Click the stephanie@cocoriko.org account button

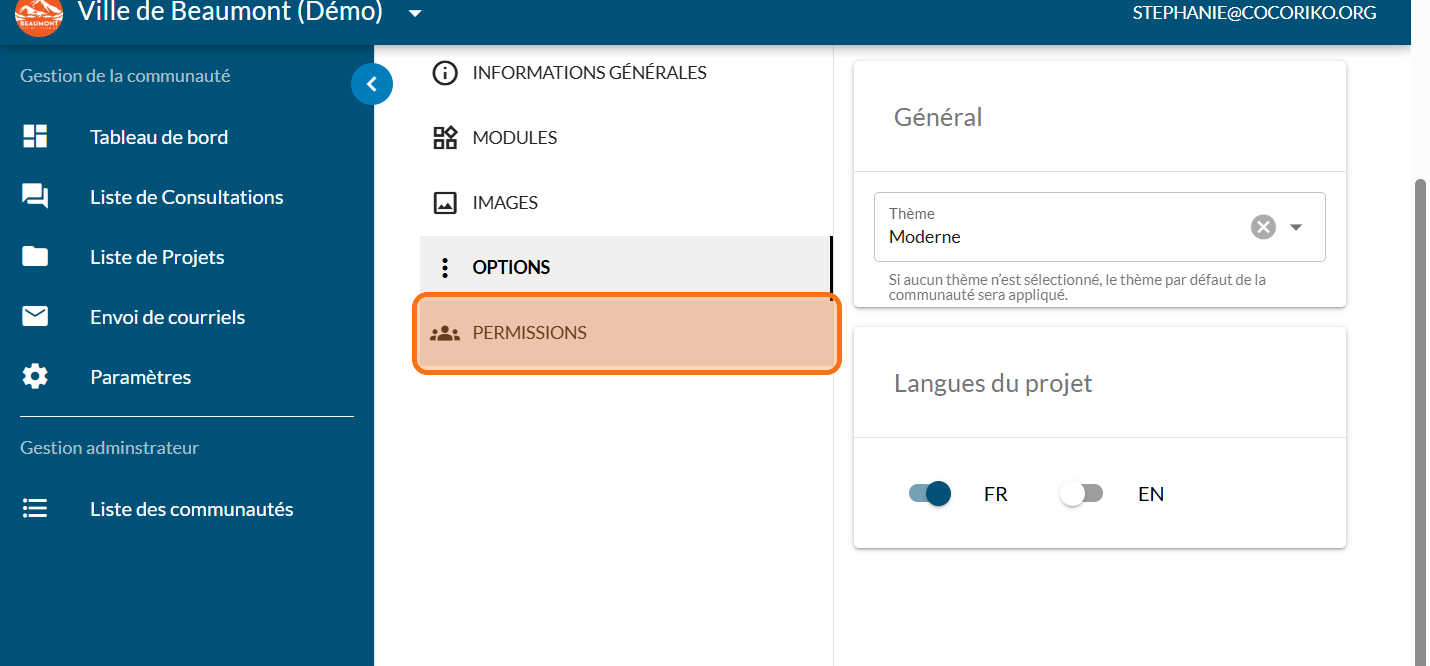(x=1254, y=13)
